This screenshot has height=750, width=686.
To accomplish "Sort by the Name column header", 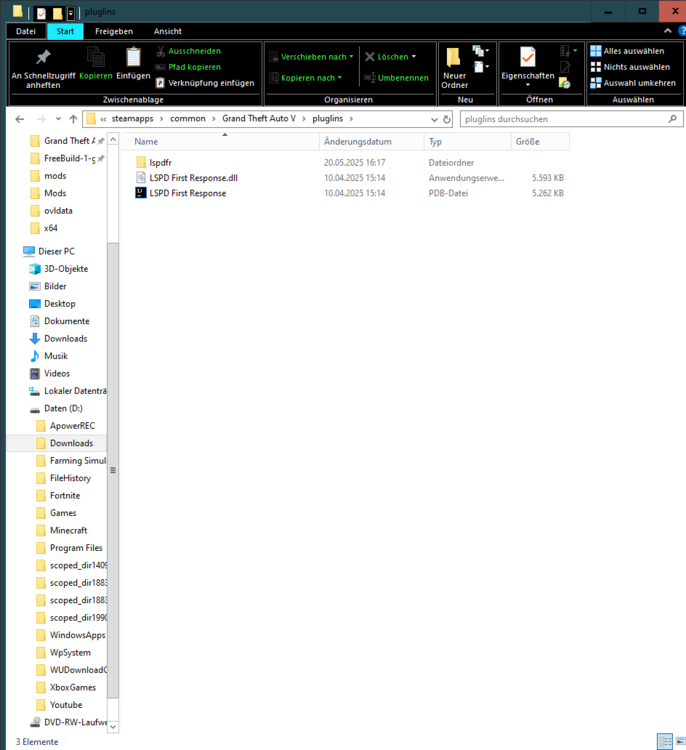I will 220,142.
